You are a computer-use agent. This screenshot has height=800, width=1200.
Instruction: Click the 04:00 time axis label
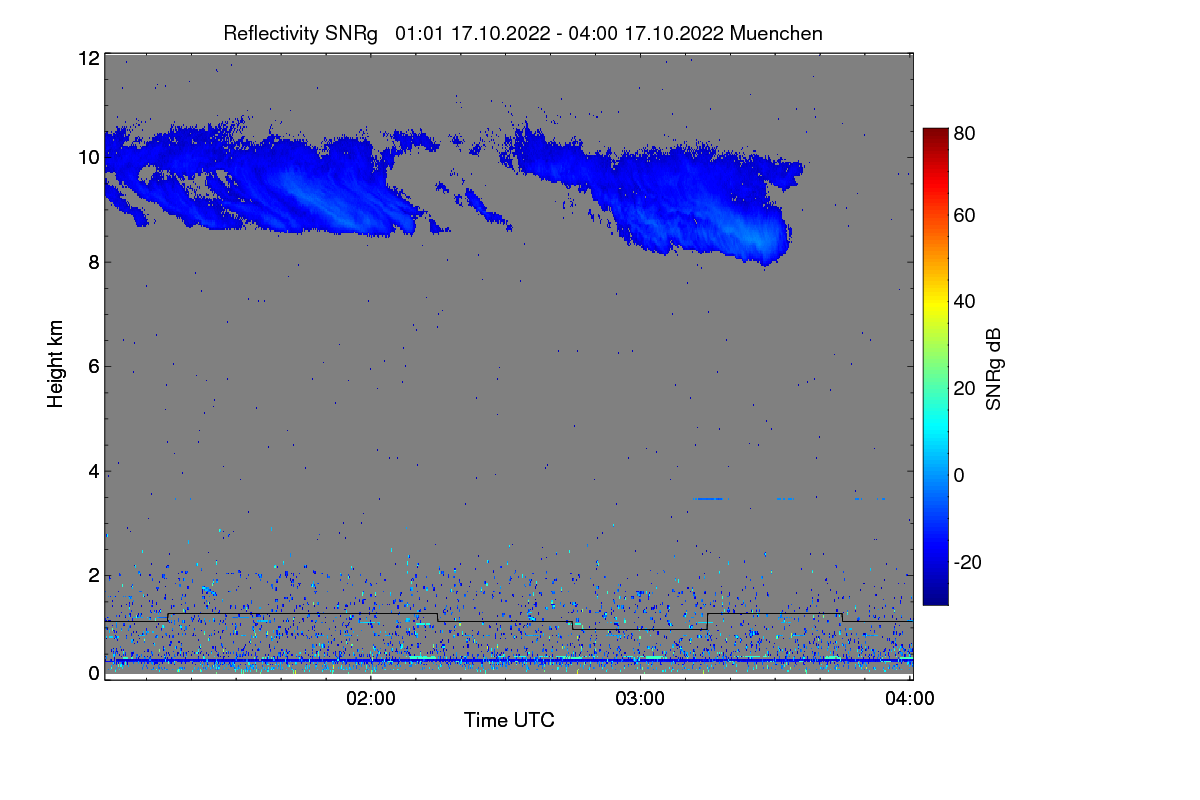point(910,699)
